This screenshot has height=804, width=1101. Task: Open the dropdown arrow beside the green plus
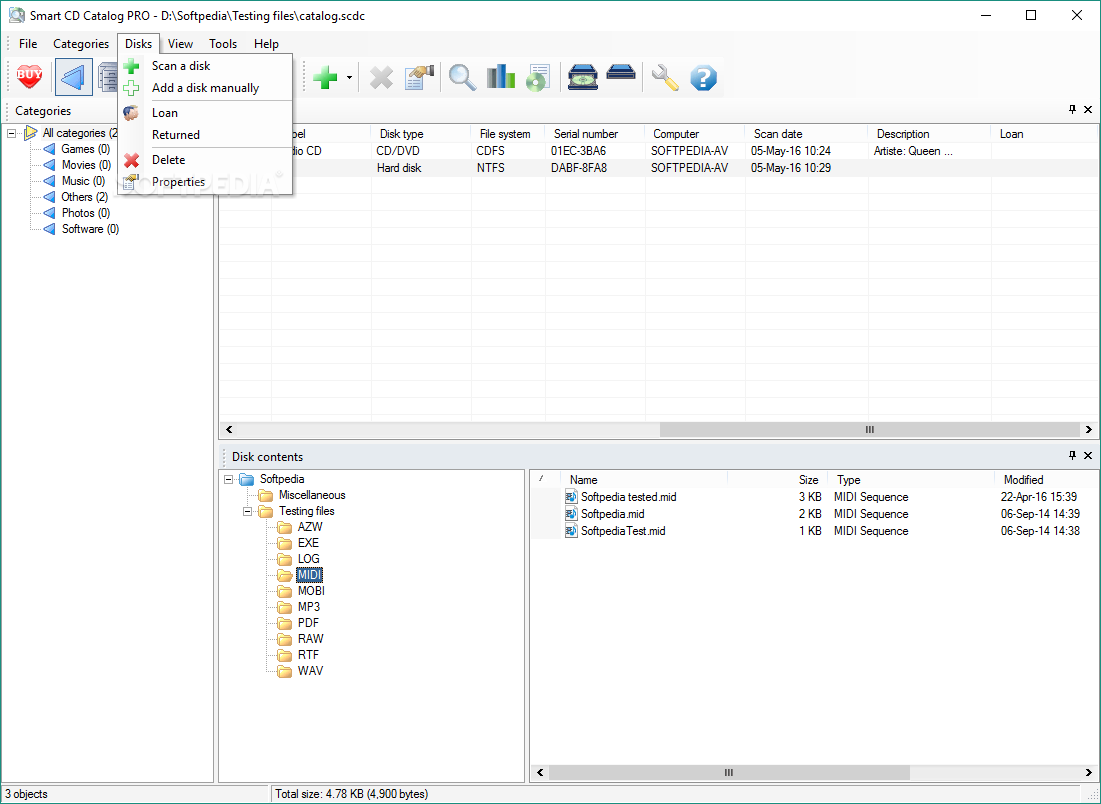[x=349, y=77]
